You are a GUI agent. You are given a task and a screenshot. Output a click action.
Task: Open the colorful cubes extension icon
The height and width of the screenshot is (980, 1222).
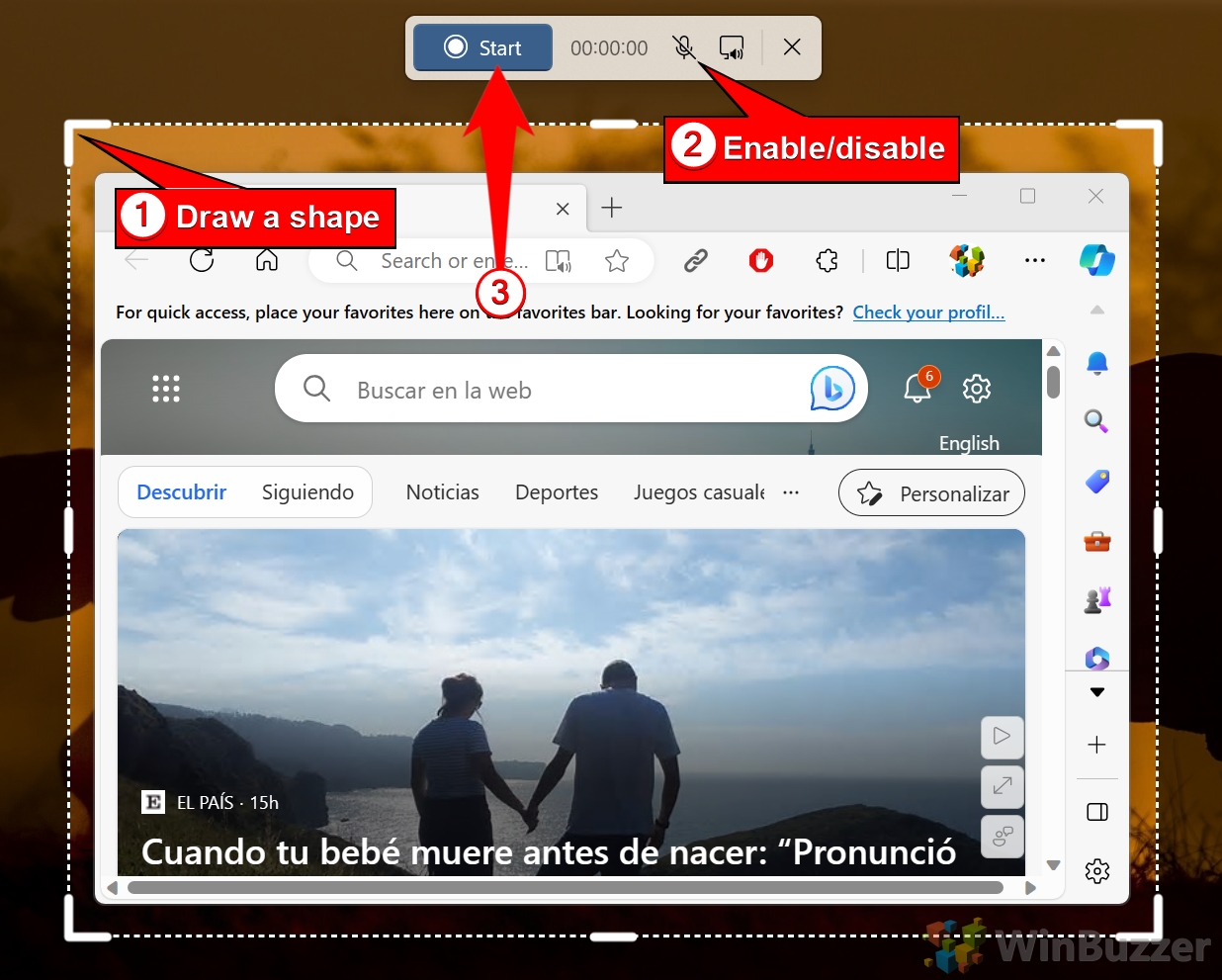pyautogui.click(x=967, y=260)
